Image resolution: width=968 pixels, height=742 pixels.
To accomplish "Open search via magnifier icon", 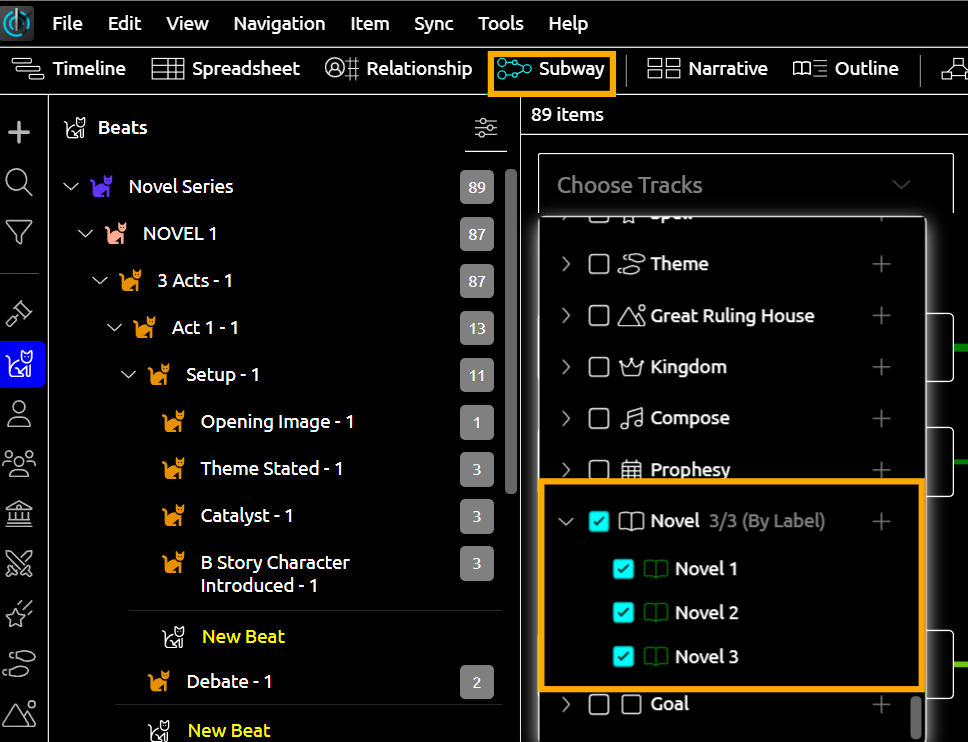I will tap(19, 183).
